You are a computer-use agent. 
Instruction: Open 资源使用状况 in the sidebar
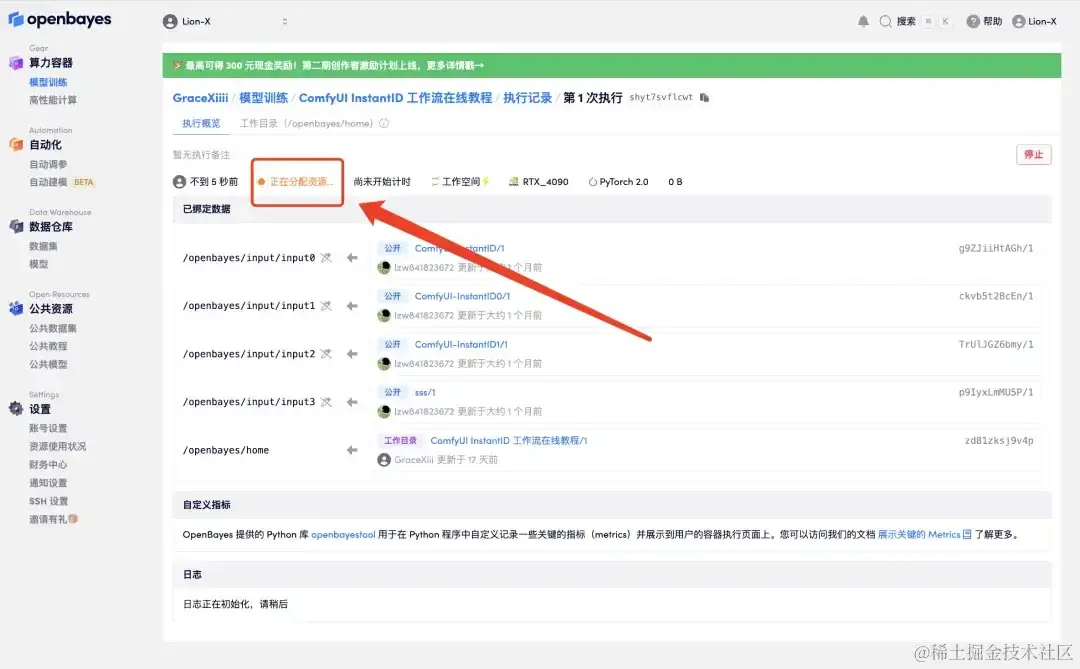tap(58, 446)
